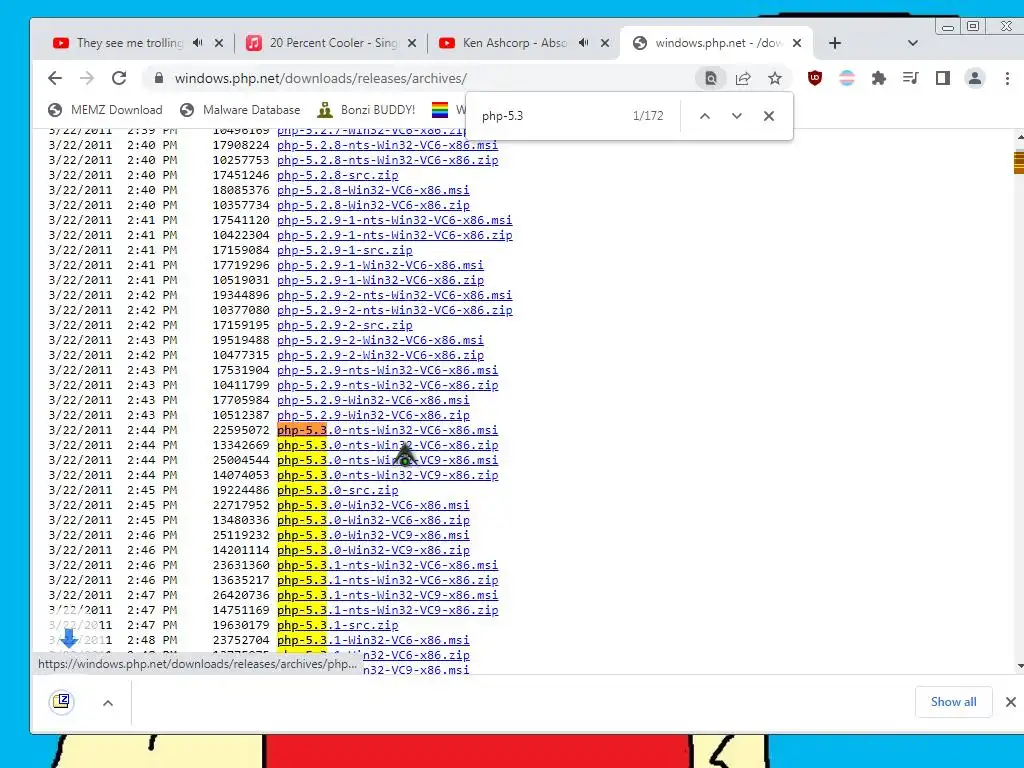The height and width of the screenshot is (768, 1024).
Task: Download php-5.3.0-src.zip
Action: click(x=338, y=490)
